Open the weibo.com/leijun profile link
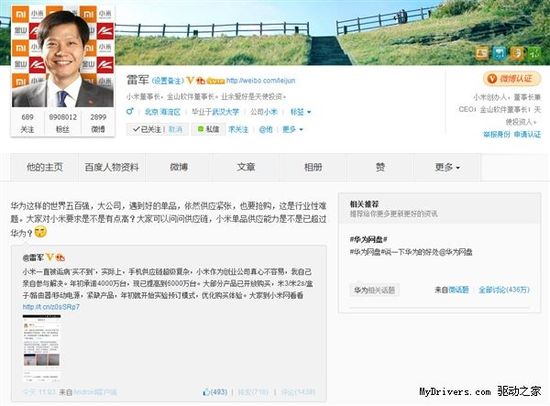This screenshot has width=550, height=406. point(261,81)
